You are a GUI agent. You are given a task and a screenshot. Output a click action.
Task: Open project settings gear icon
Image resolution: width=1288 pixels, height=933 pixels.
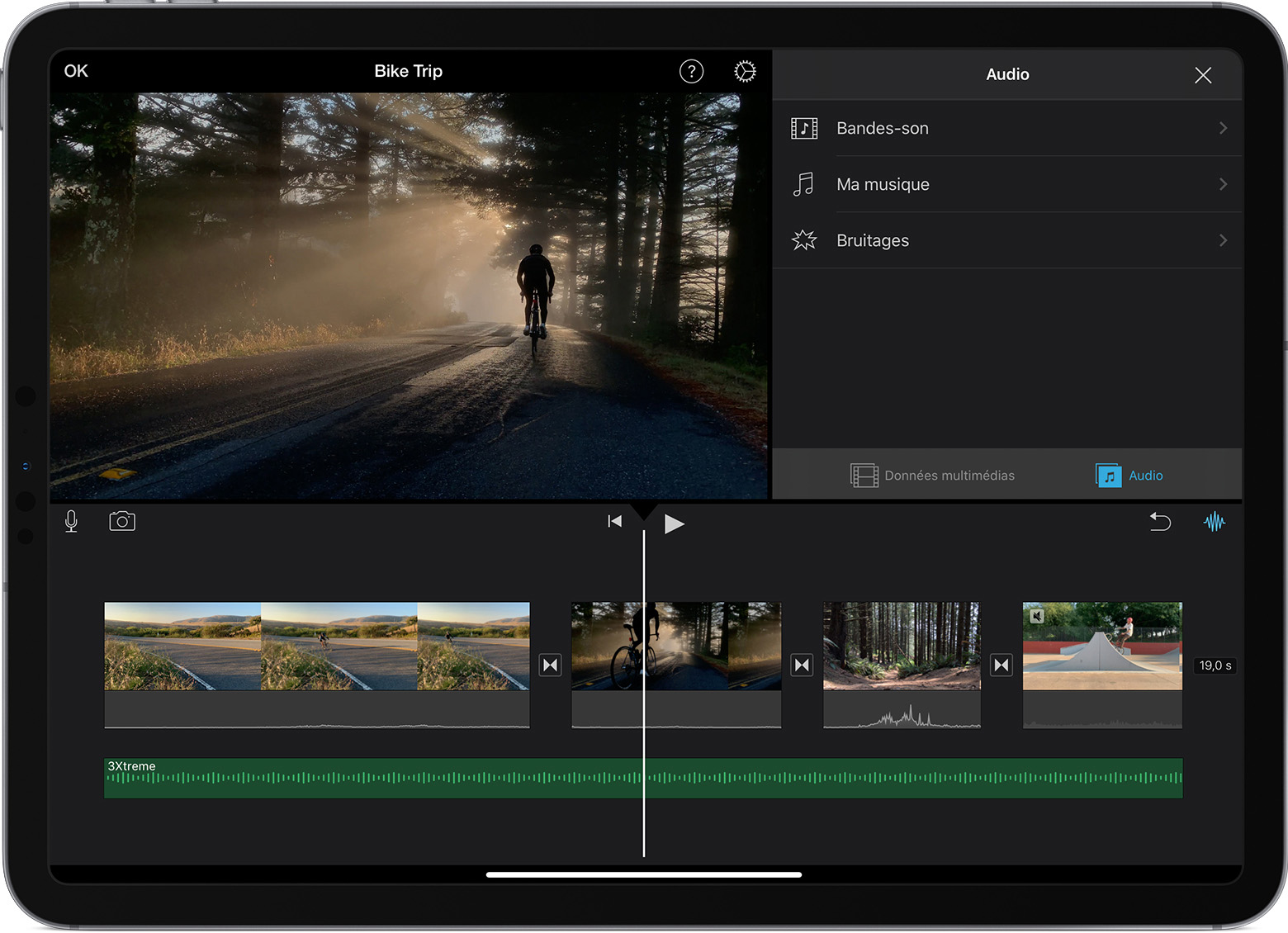click(745, 72)
